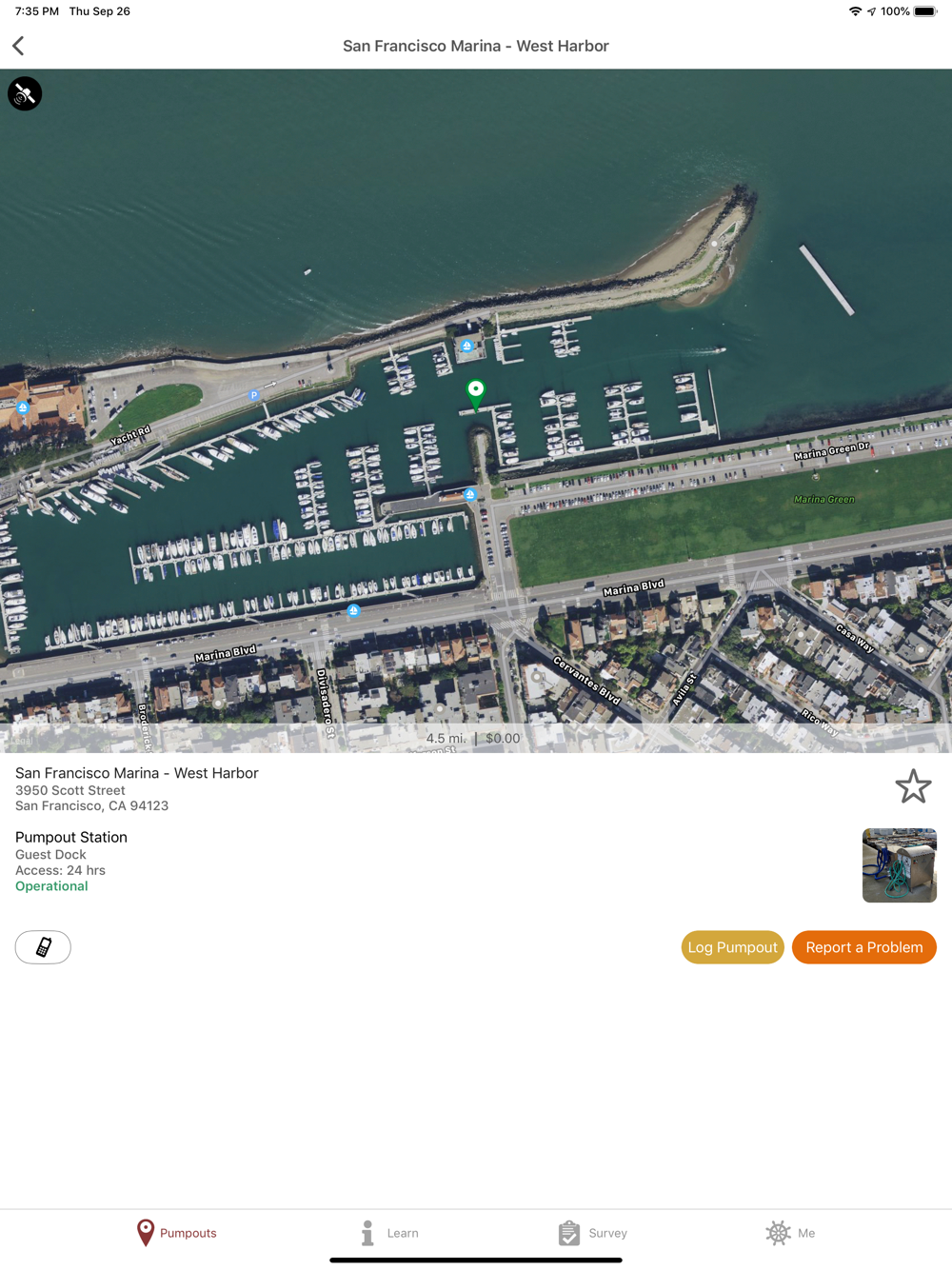Tap the 3950 Scott Street address
The image size is (952, 1270).
(x=70, y=790)
